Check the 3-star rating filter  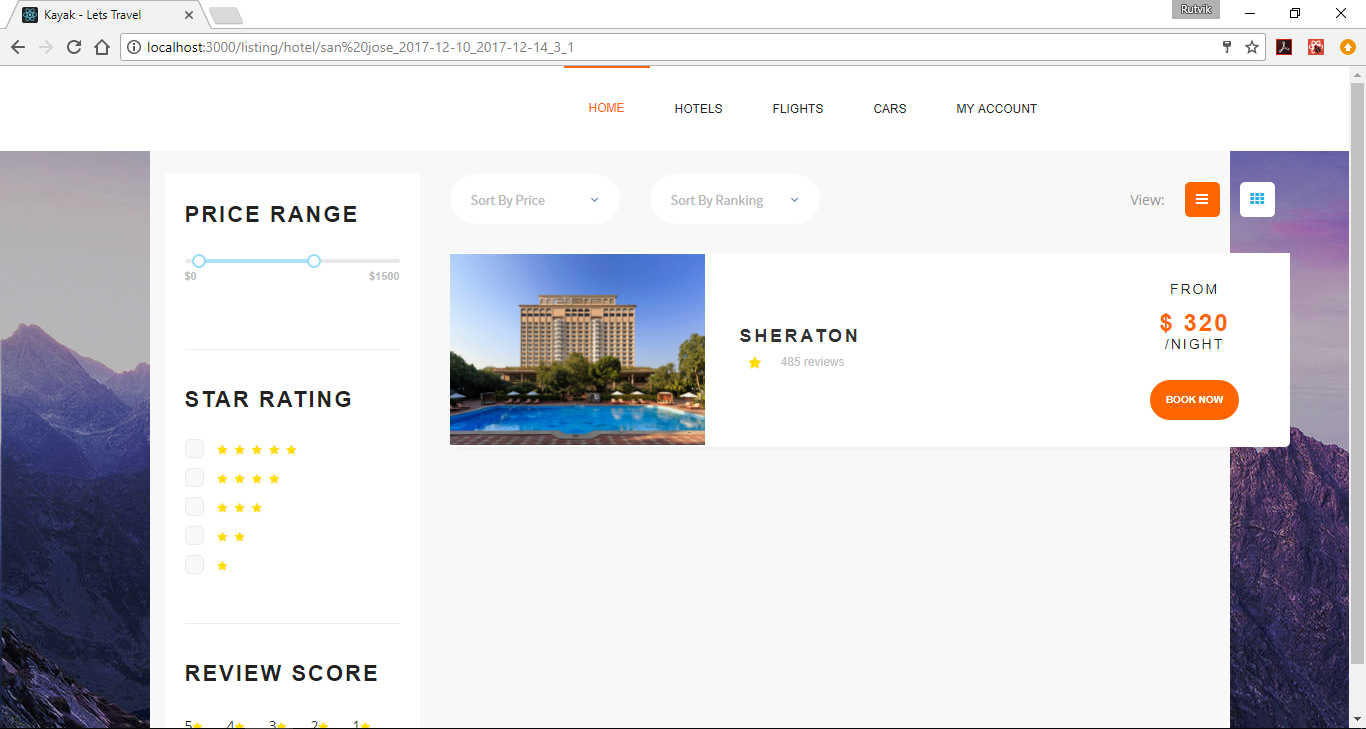point(194,507)
